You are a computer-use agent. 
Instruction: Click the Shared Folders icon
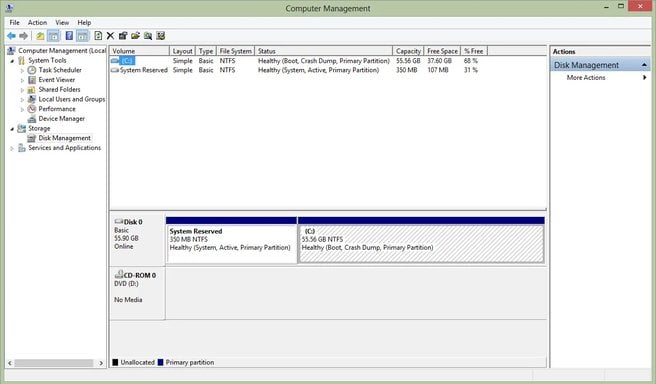click(x=32, y=90)
